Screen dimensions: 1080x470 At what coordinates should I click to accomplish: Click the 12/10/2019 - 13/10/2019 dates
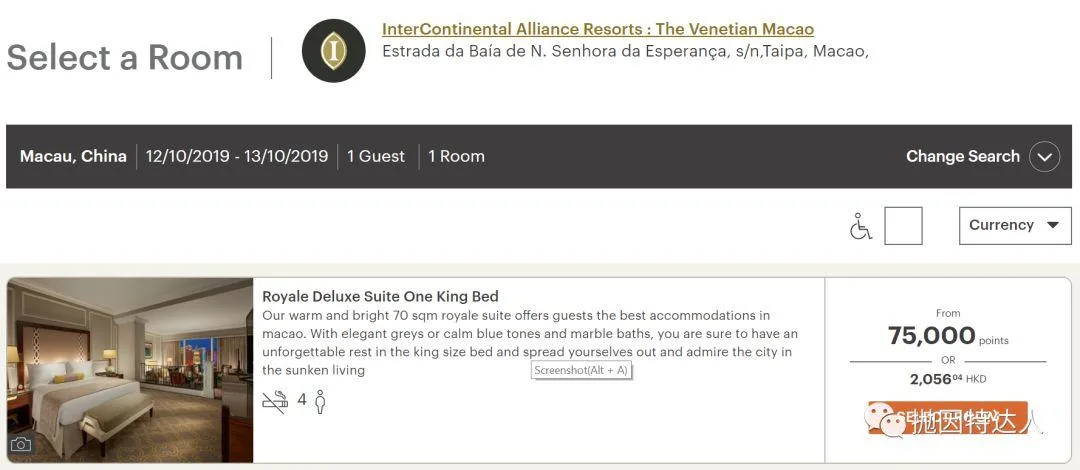[x=237, y=157]
